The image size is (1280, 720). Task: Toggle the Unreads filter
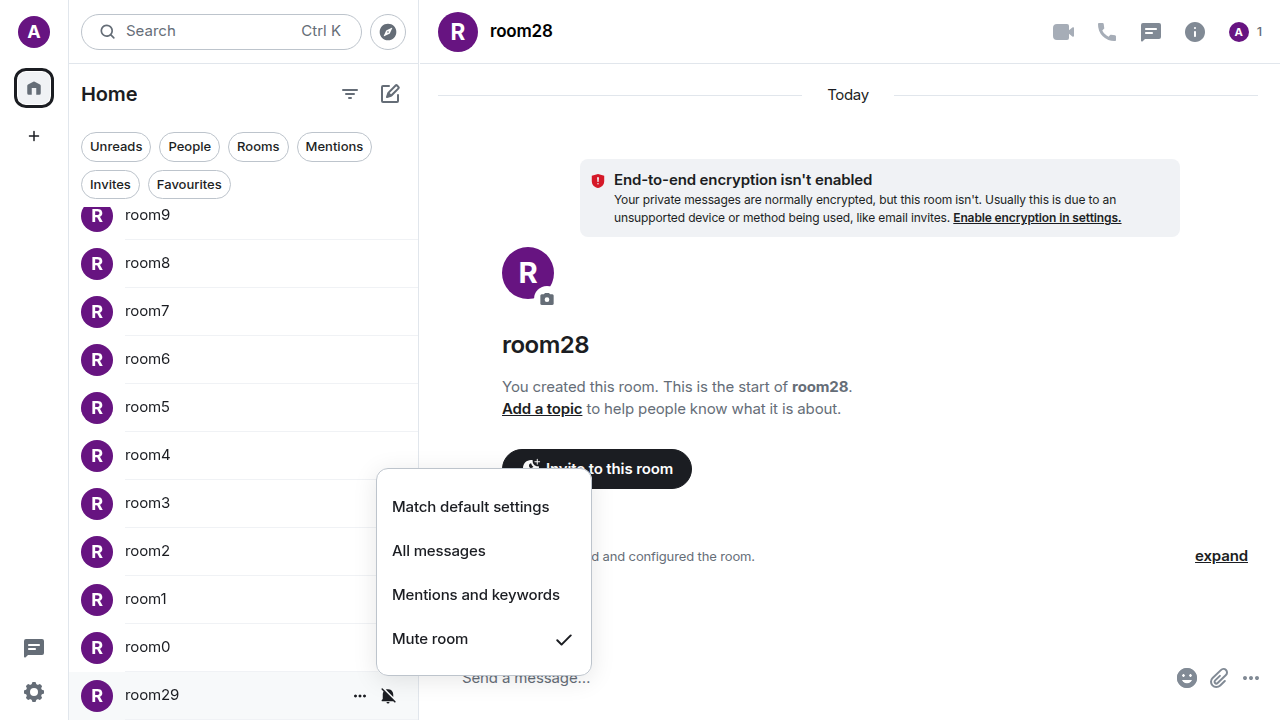pos(116,147)
